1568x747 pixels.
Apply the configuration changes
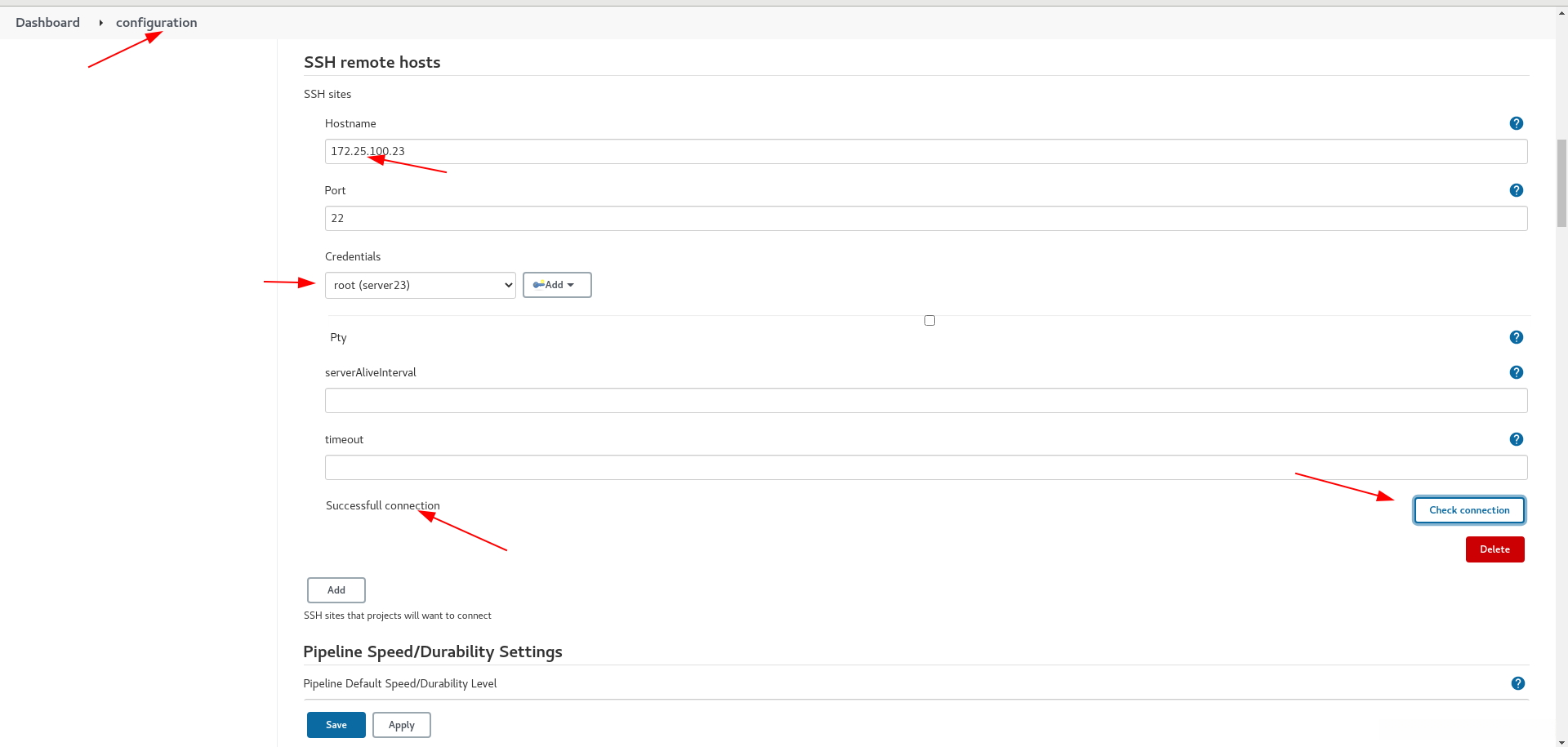tap(401, 725)
